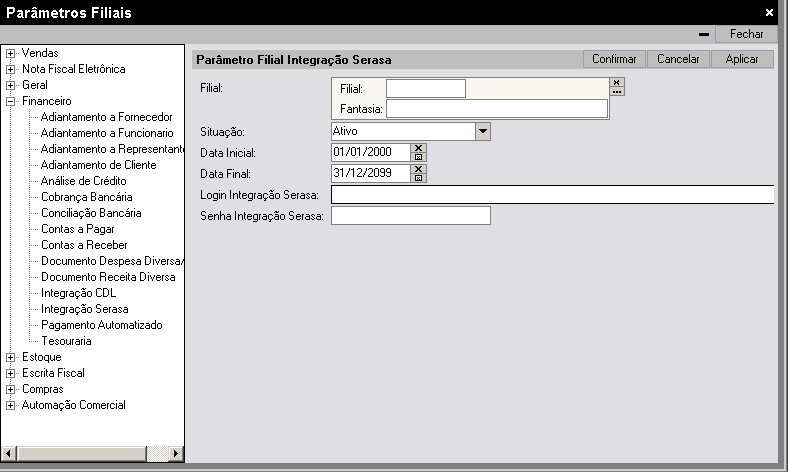Close the Parâmetros Filiais window
This screenshot has width=788, height=472.
769,13
